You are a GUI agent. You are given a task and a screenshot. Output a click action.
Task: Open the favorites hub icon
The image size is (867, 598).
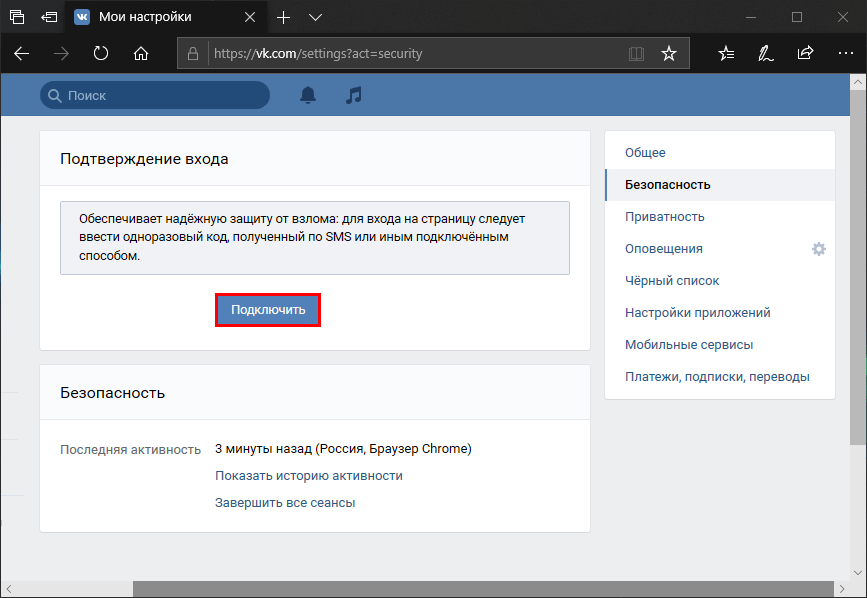click(x=727, y=54)
